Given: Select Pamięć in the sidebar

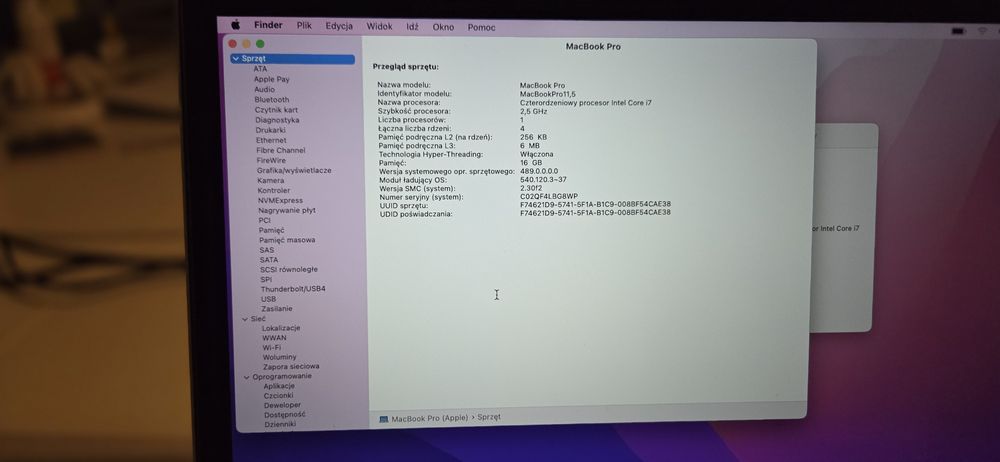Looking at the screenshot, I should coord(272,230).
